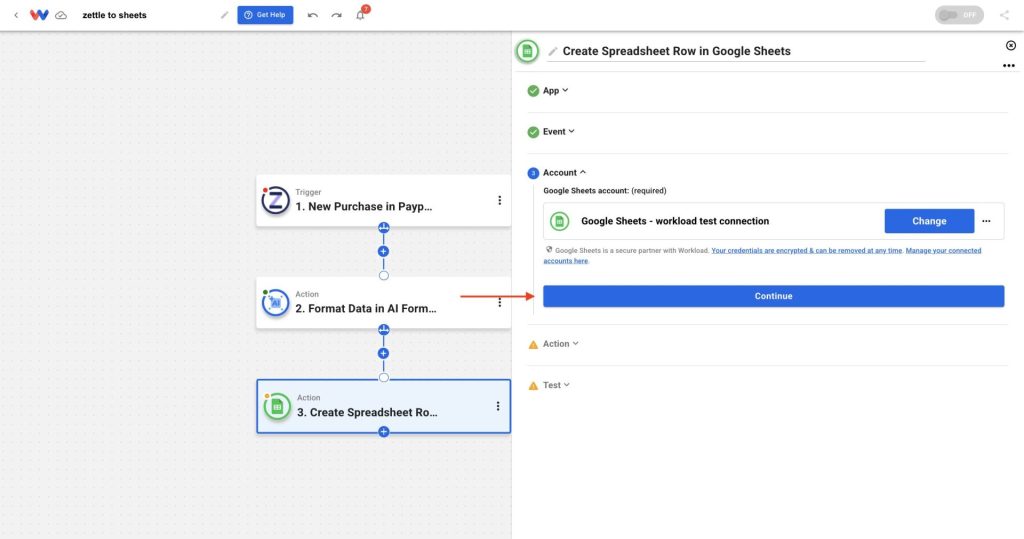Click green check beside App section
This screenshot has height=539, width=1024.
pyautogui.click(x=533, y=91)
